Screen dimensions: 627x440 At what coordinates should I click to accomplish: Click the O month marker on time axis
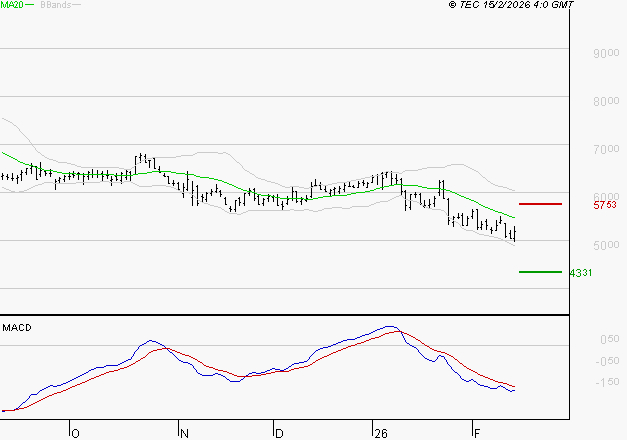tap(75, 434)
